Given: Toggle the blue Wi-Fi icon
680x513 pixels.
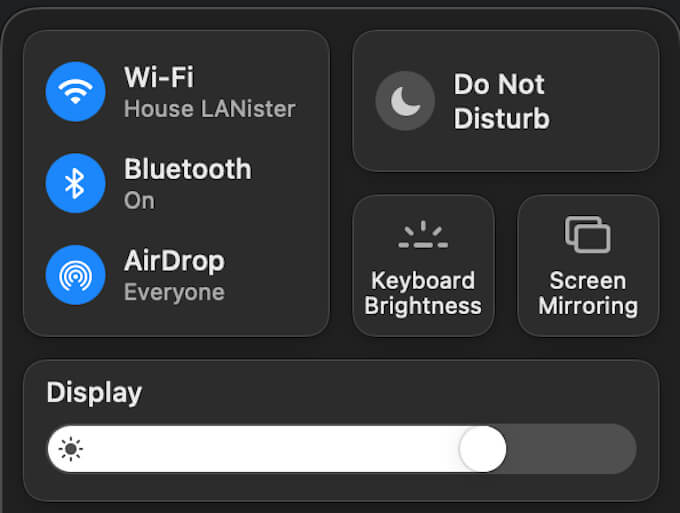Looking at the screenshot, I should click(76, 92).
